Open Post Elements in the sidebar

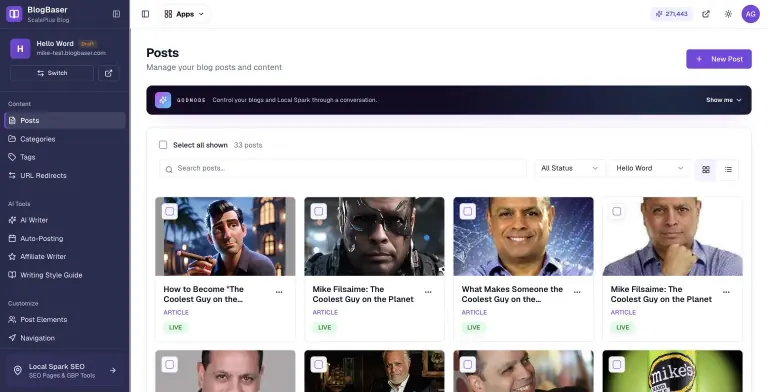(x=65, y=319)
